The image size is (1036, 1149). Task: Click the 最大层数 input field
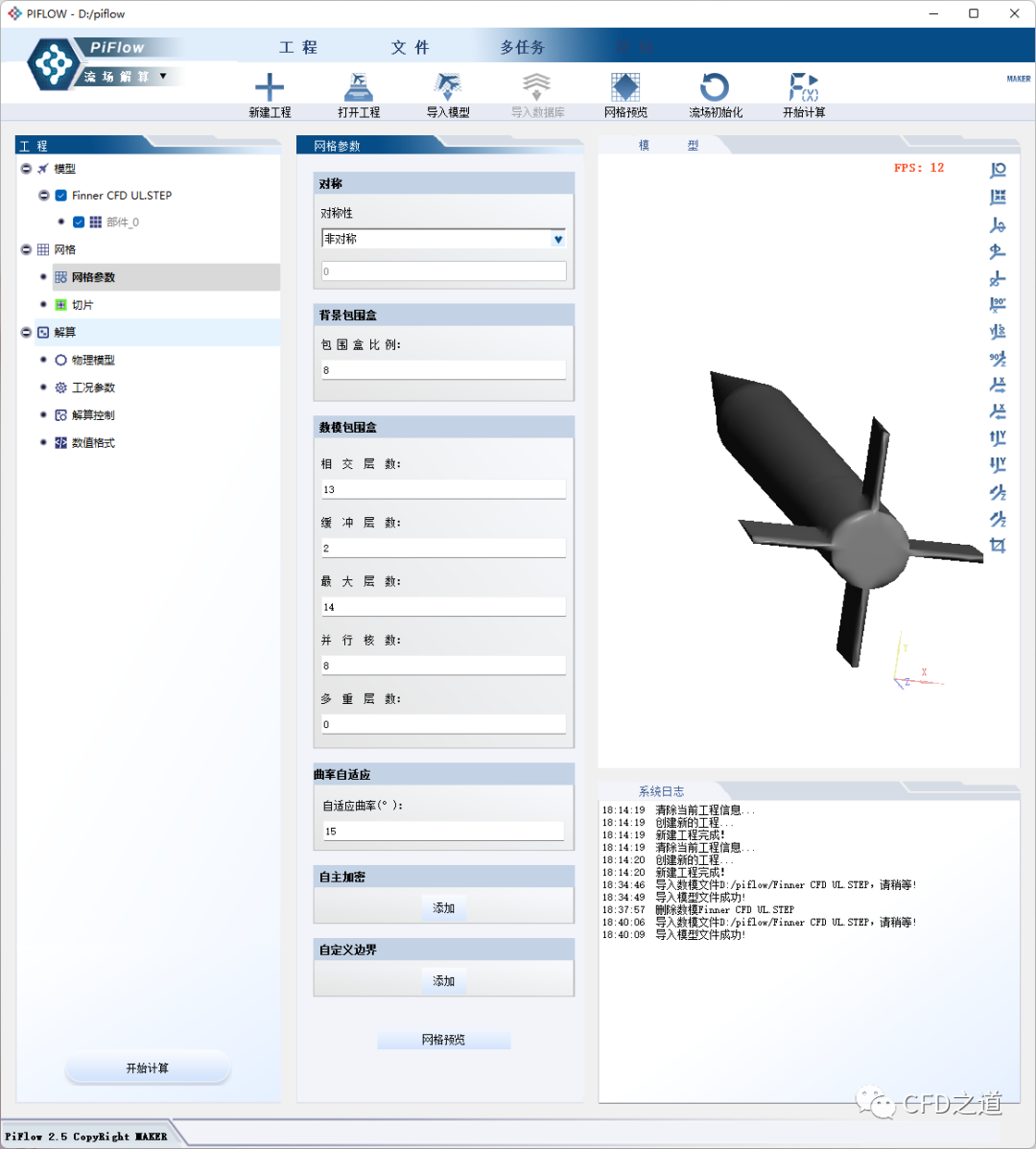point(443,607)
